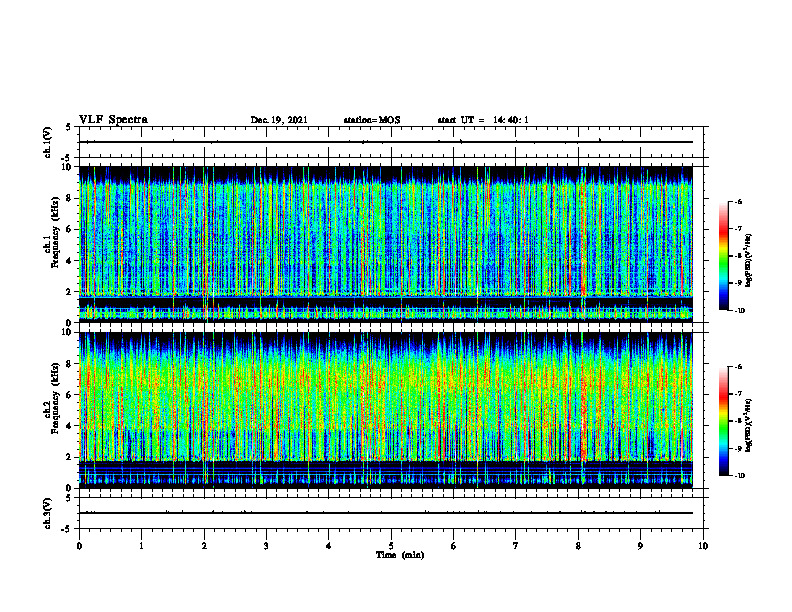Viewport: 792px width, 612px height.
Task: Click the ch.1 color bar "-6" label
Action: (738, 201)
